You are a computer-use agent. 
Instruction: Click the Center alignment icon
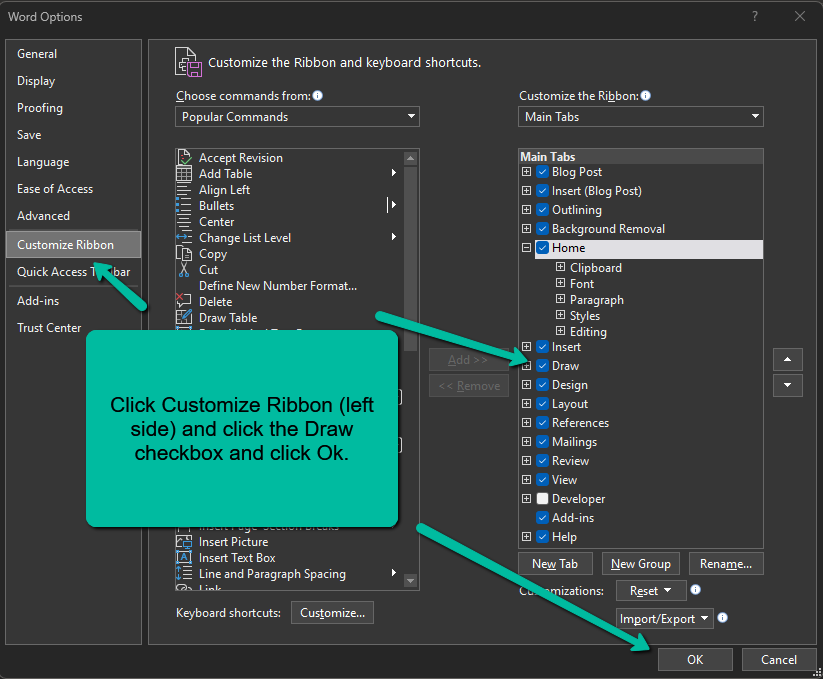tap(184, 222)
